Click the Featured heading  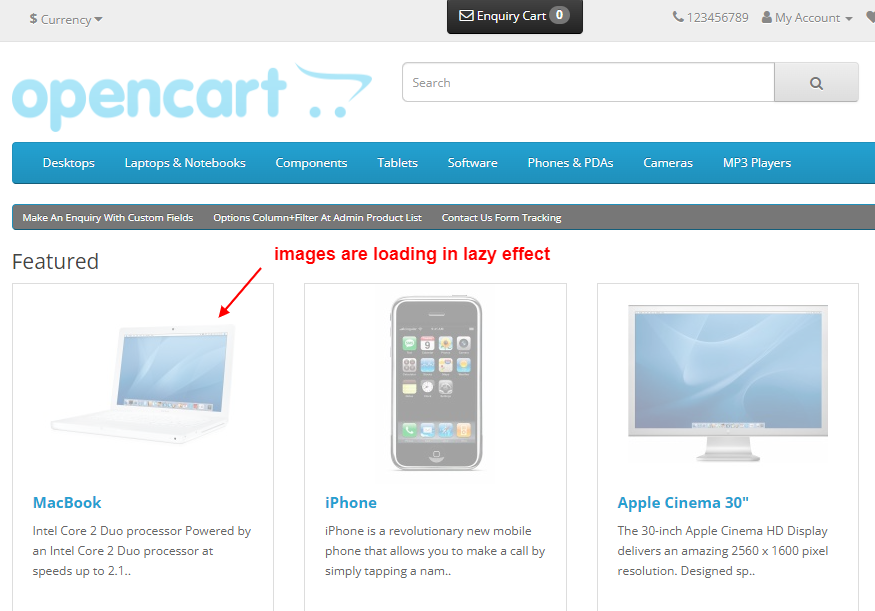tap(55, 262)
